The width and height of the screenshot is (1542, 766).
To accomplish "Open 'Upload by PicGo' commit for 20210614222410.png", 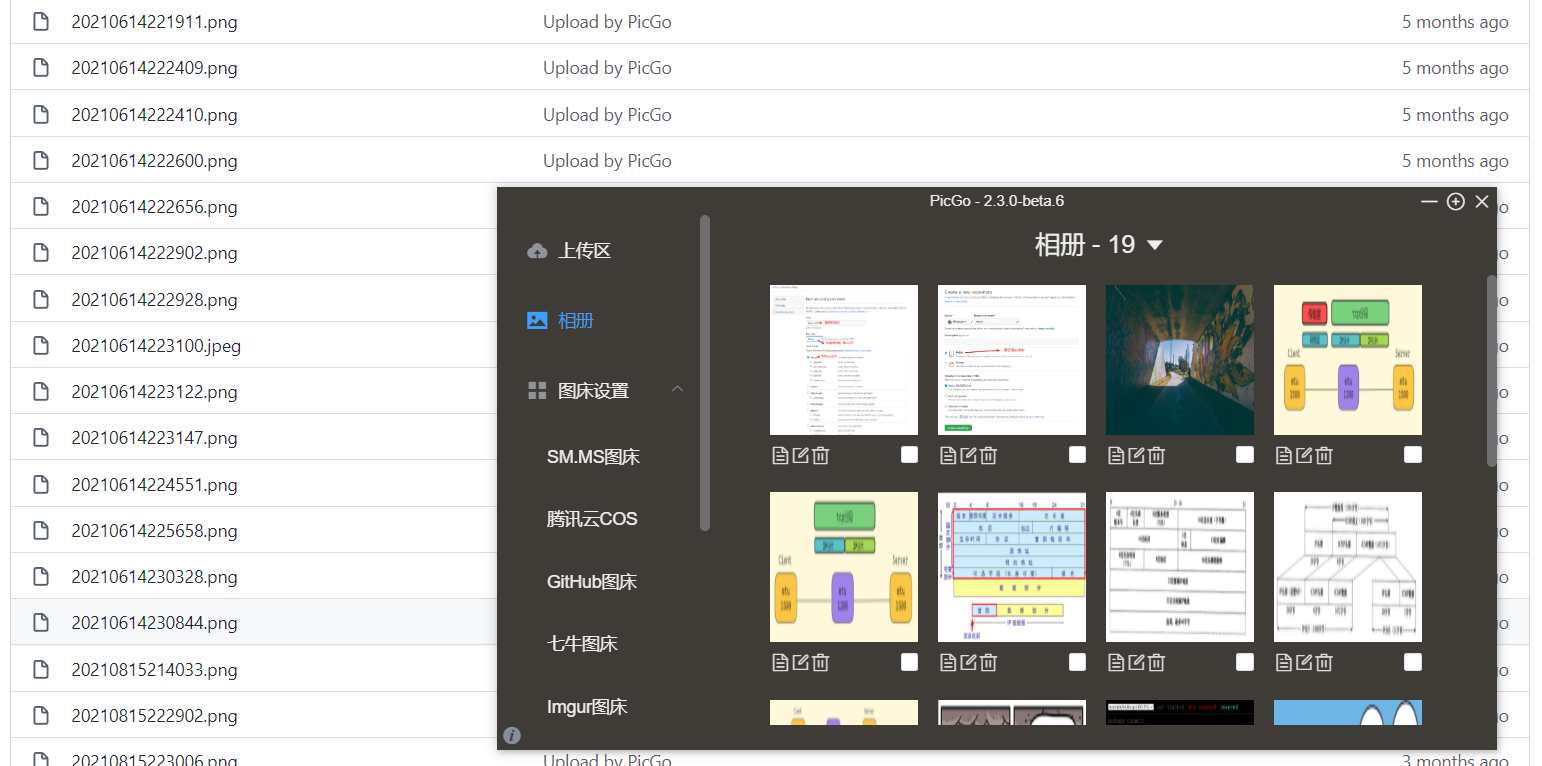I will [x=607, y=115].
